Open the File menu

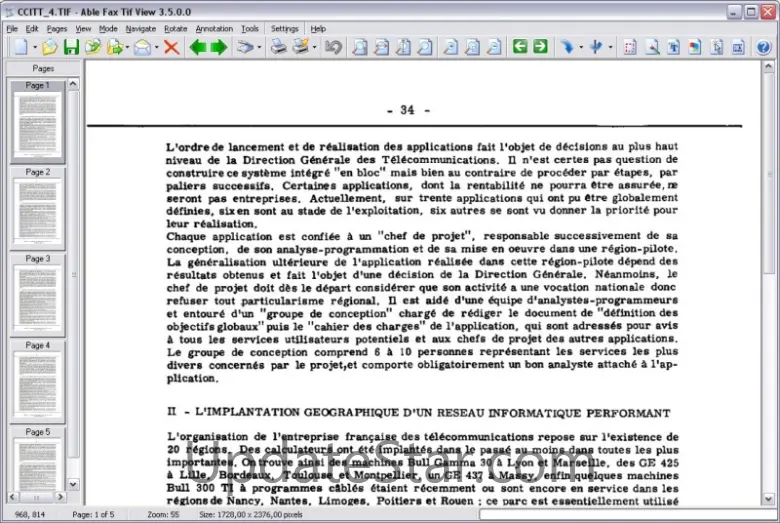click(12, 29)
